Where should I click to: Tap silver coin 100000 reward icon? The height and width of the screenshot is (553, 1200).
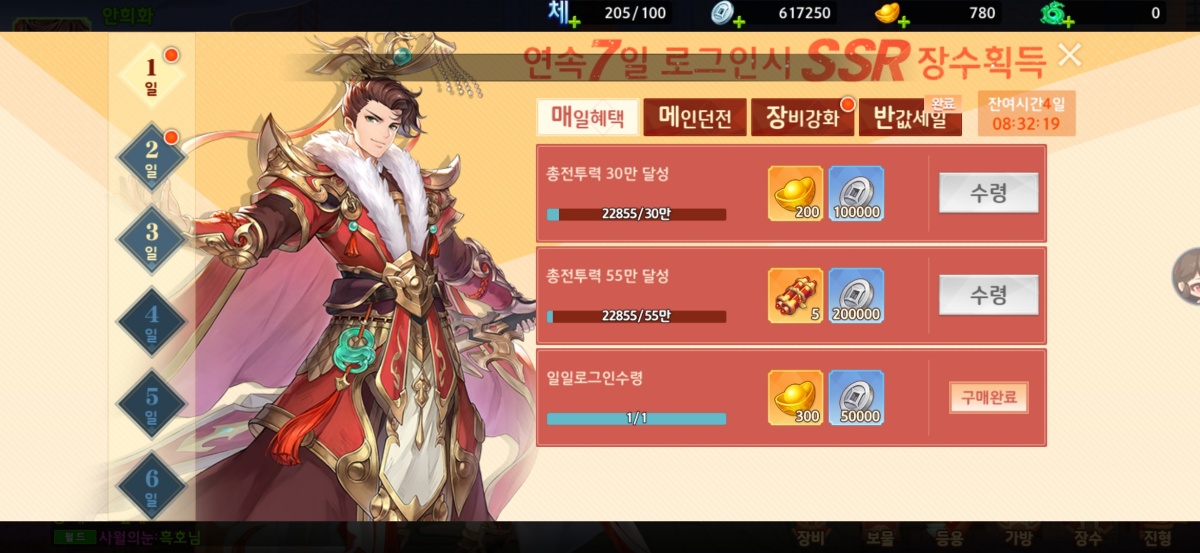tap(856, 193)
